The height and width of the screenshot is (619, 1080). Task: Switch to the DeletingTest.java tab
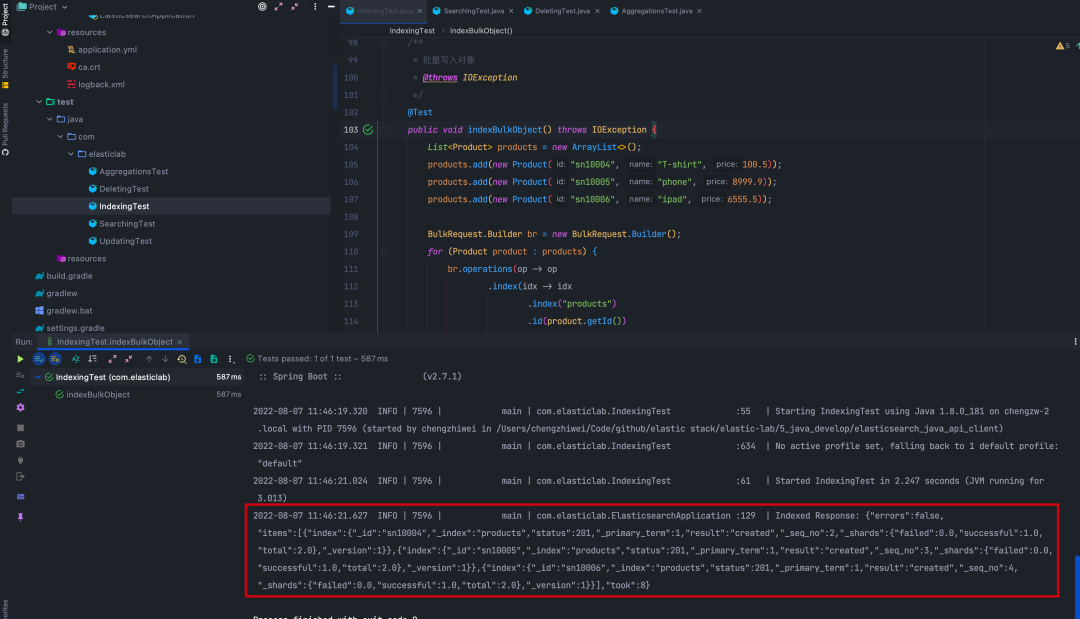(565, 11)
